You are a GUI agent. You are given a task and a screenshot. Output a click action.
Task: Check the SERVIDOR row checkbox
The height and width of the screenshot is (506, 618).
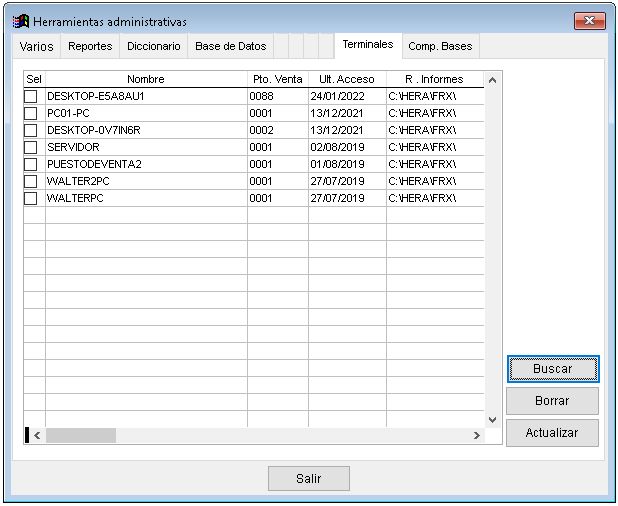coord(31,147)
